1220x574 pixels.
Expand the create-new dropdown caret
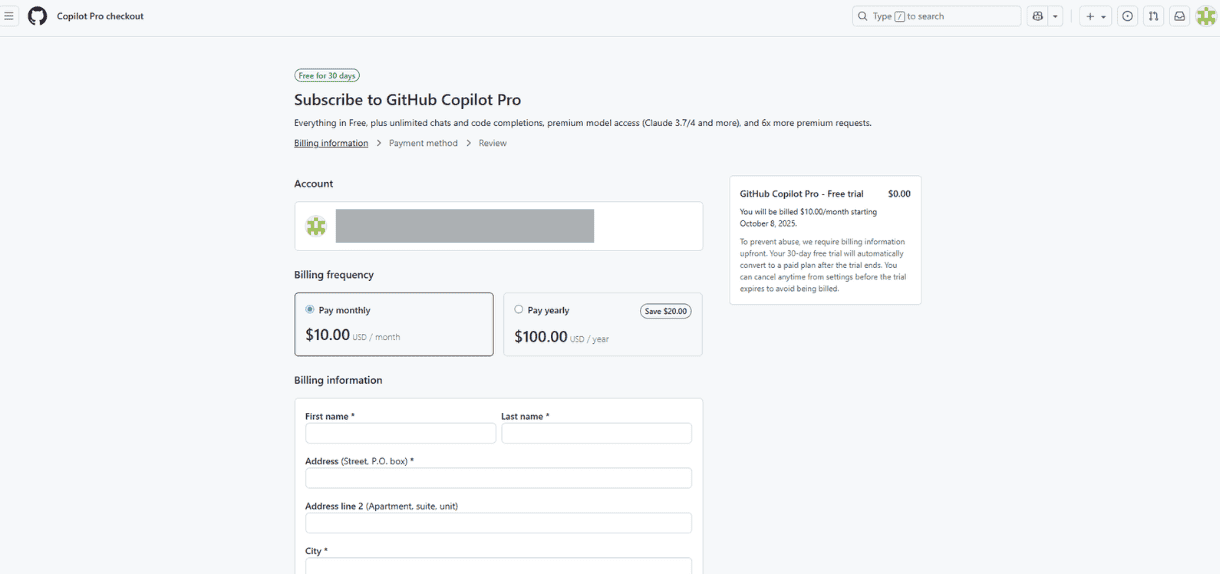1104,16
